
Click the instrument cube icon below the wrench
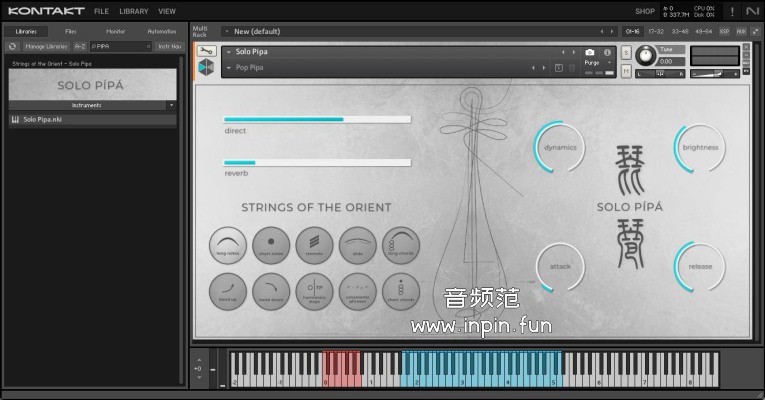click(206, 67)
